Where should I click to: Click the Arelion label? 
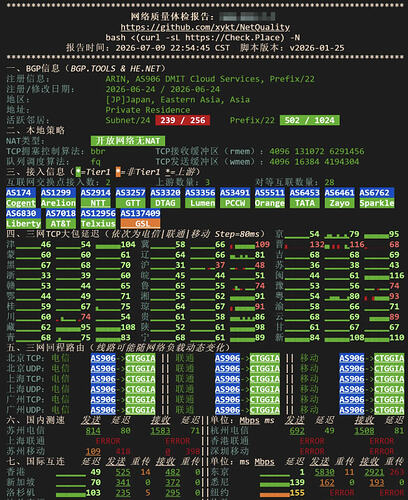[x=58, y=203]
